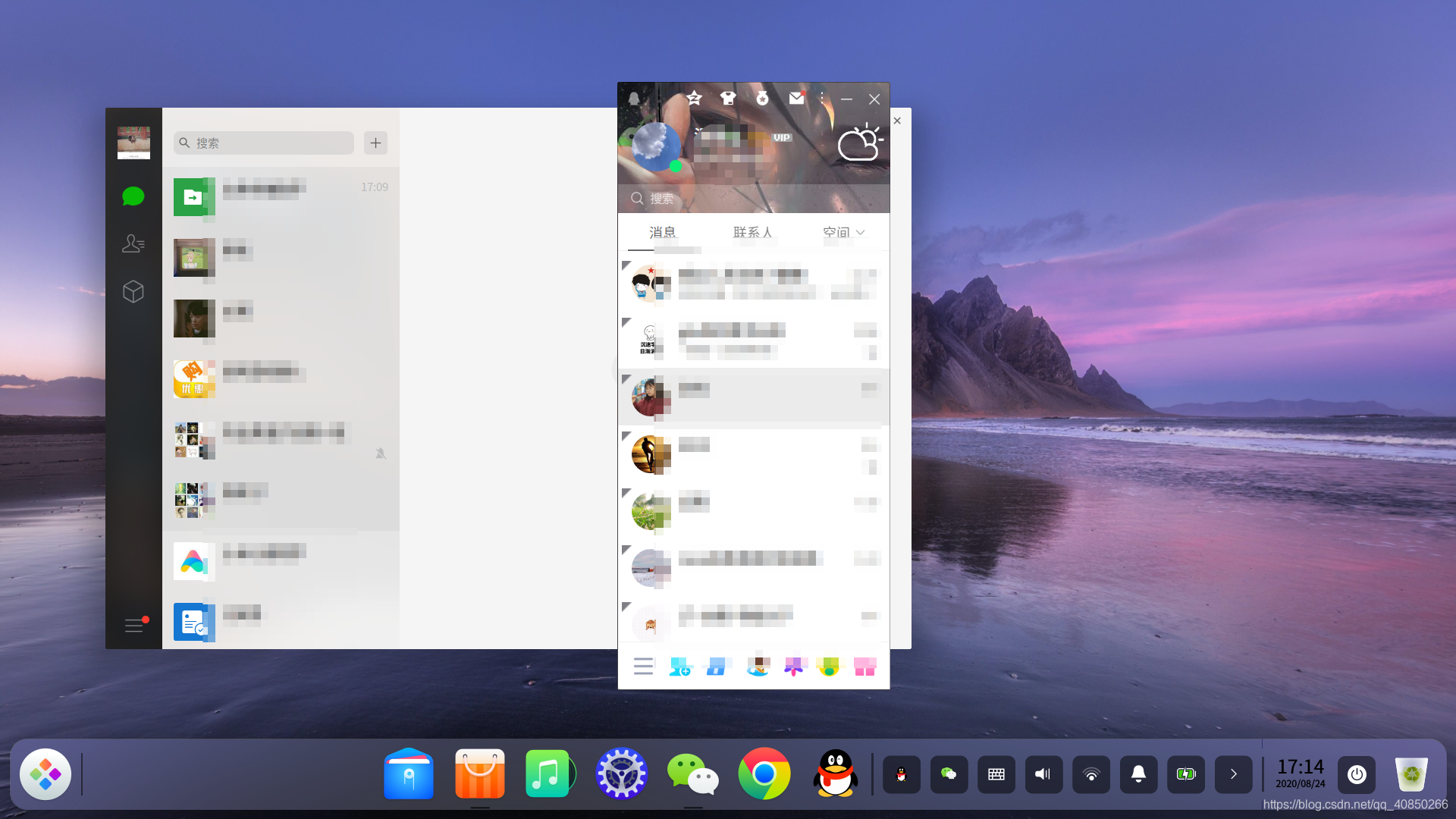1456x819 pixels.
Task: Expand the tray overflow arrow in dock
Action: (x=1233, y=774)
